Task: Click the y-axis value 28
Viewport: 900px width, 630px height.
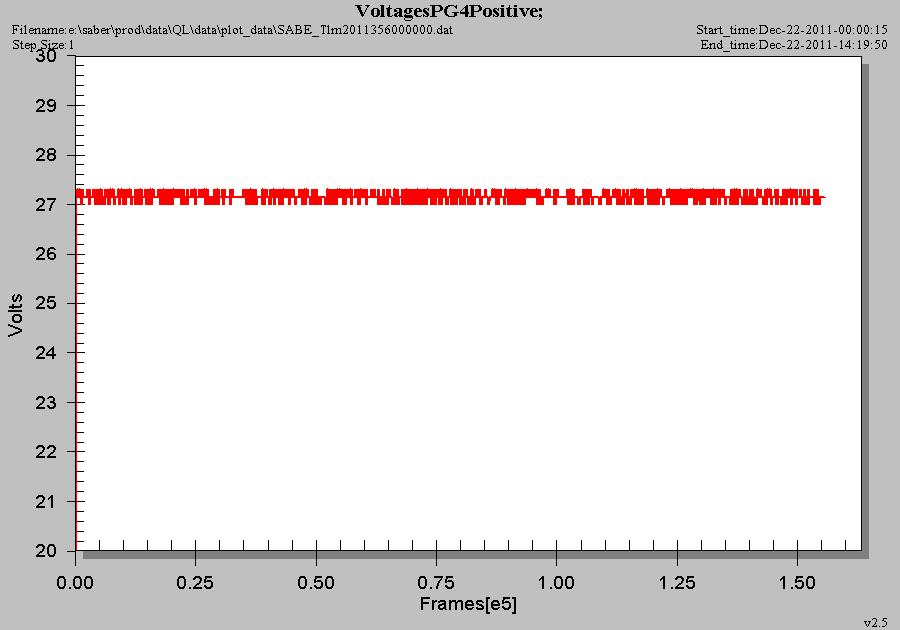Action: tap(46, 155)
